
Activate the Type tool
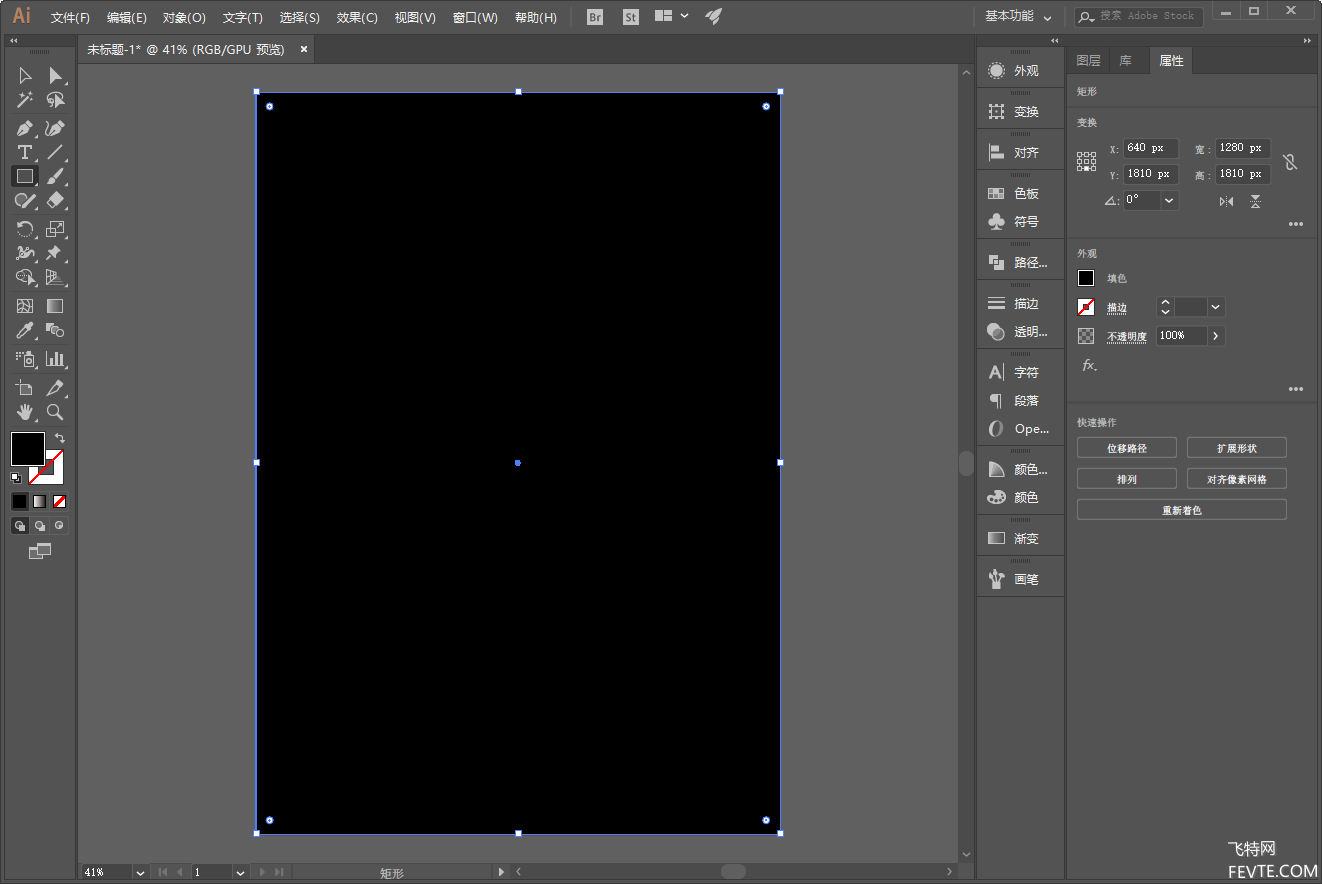pos(25,153)
